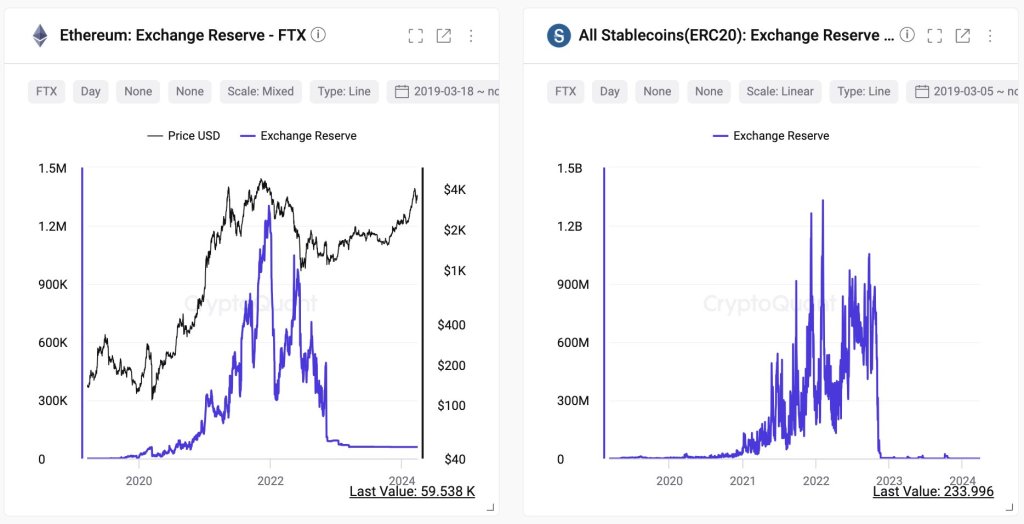This screenshot has height=524, width=1024.
Task: Click the Day interval button on Stablecoins chart
Action: (610, 91)
